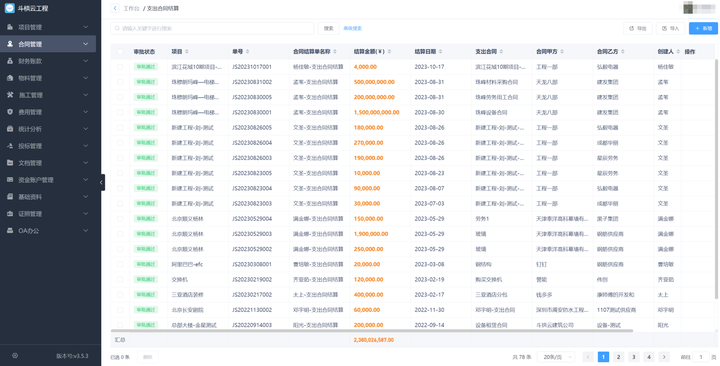The image size is (720, 366).
Task: Tick the checkbox for row JS20230826005
Action: [x=120, y=128]
